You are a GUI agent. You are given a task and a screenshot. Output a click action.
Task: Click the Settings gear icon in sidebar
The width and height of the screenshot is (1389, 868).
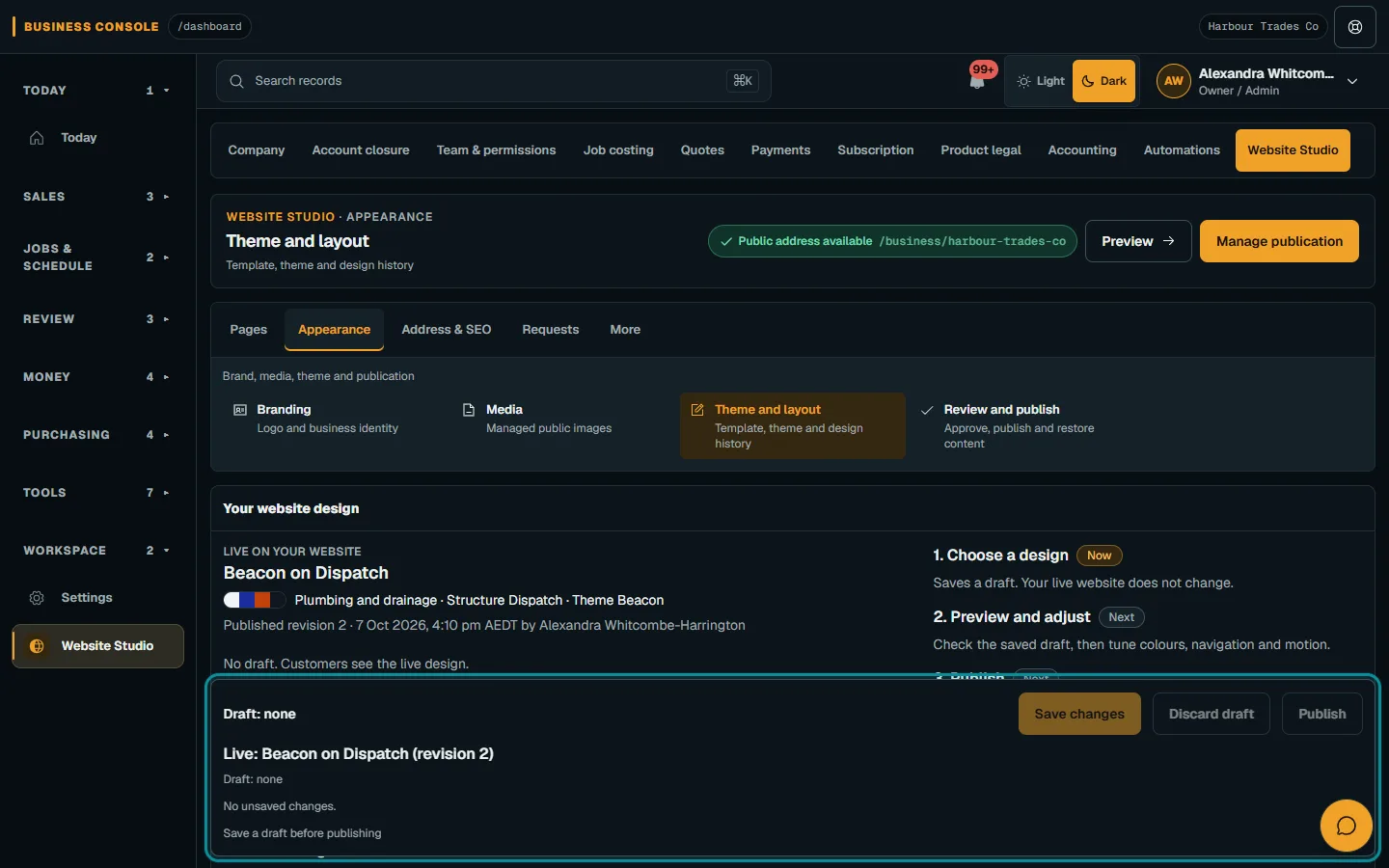point(37,598)
